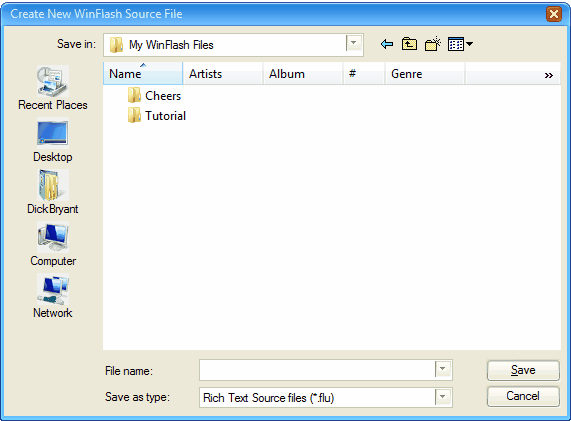Click the Rich Text Source files type field
Image resolution: width=571 pixels, height=421 pixels.
317,397
